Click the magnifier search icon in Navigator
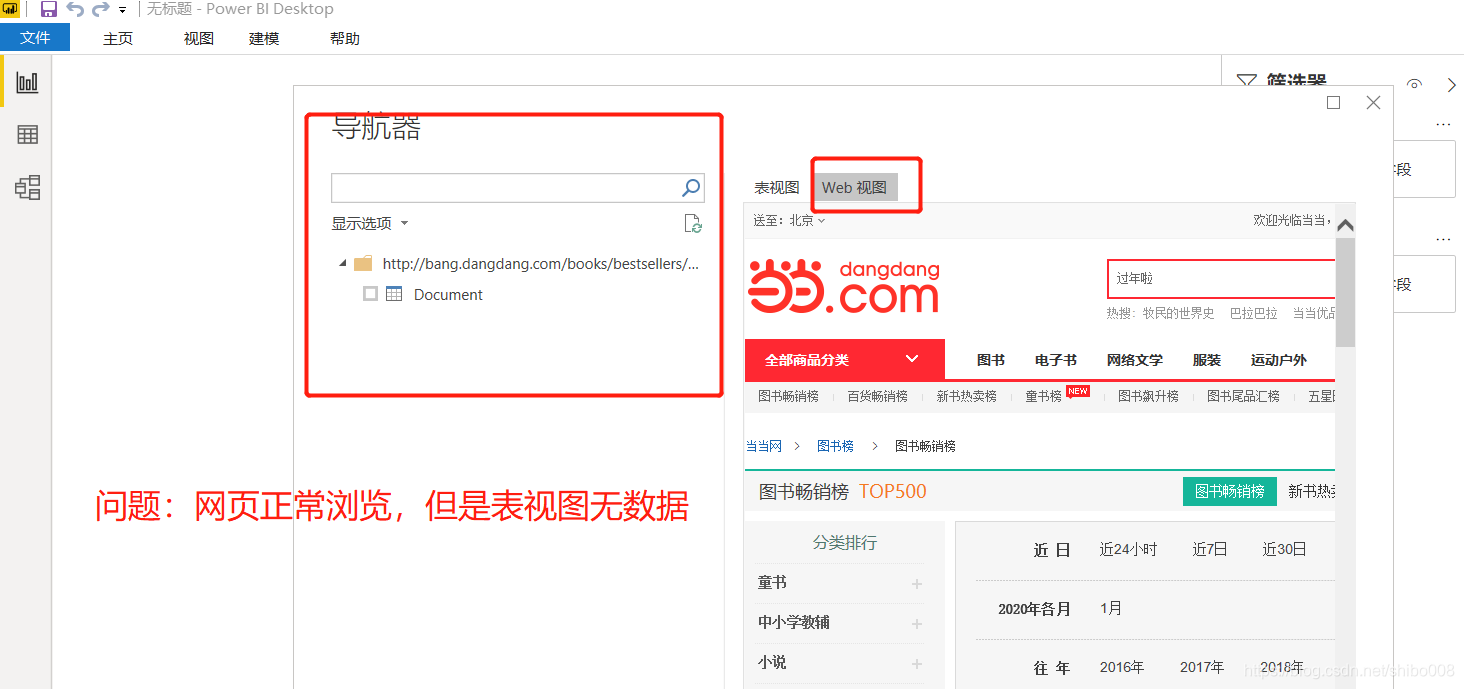The width and height of the screenshot is (1464, 689). [x=691, y=187]
